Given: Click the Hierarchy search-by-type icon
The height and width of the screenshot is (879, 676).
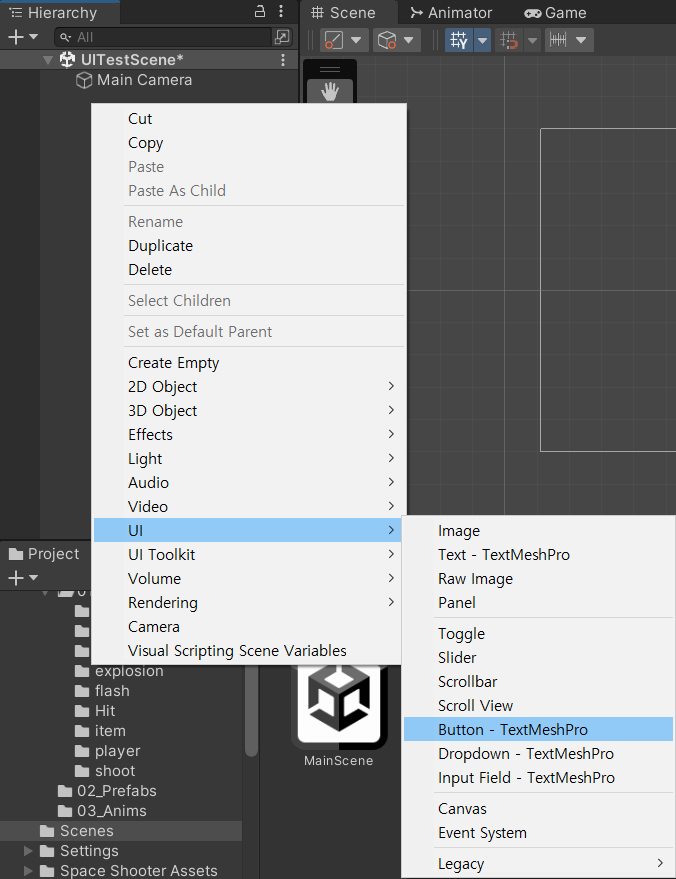Looking at the screenshot, I should tap(282, 37).
